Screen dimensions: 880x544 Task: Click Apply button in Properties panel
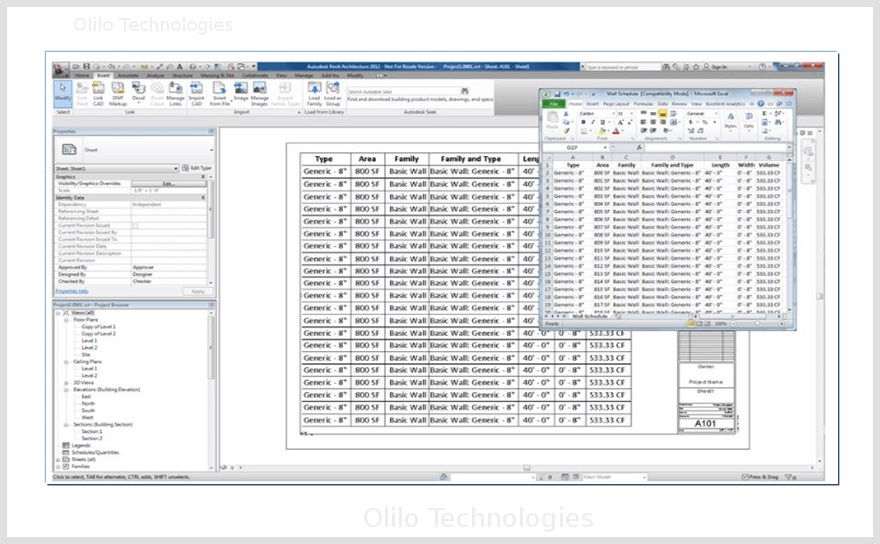pyautogui.click(x=198, y=291)
